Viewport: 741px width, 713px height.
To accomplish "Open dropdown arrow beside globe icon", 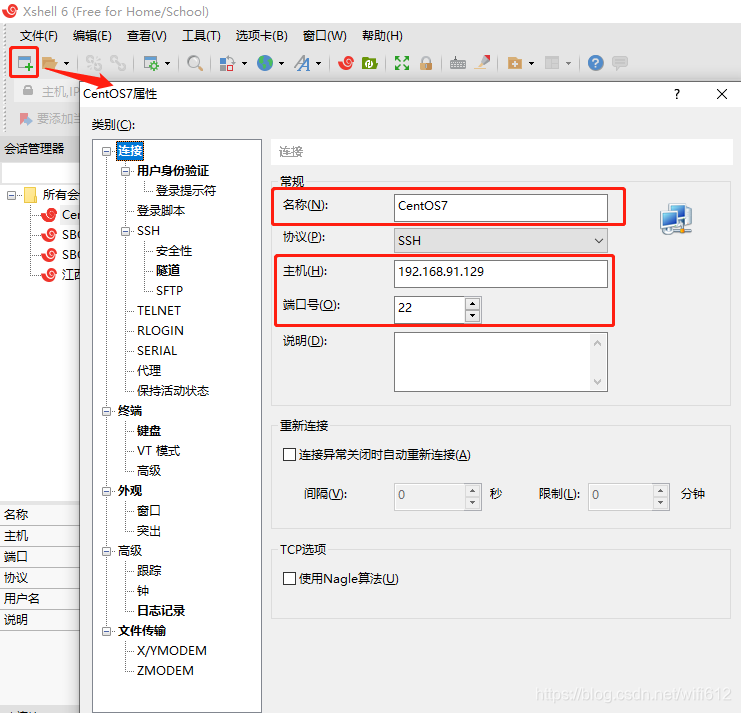I will click(281, 63).
